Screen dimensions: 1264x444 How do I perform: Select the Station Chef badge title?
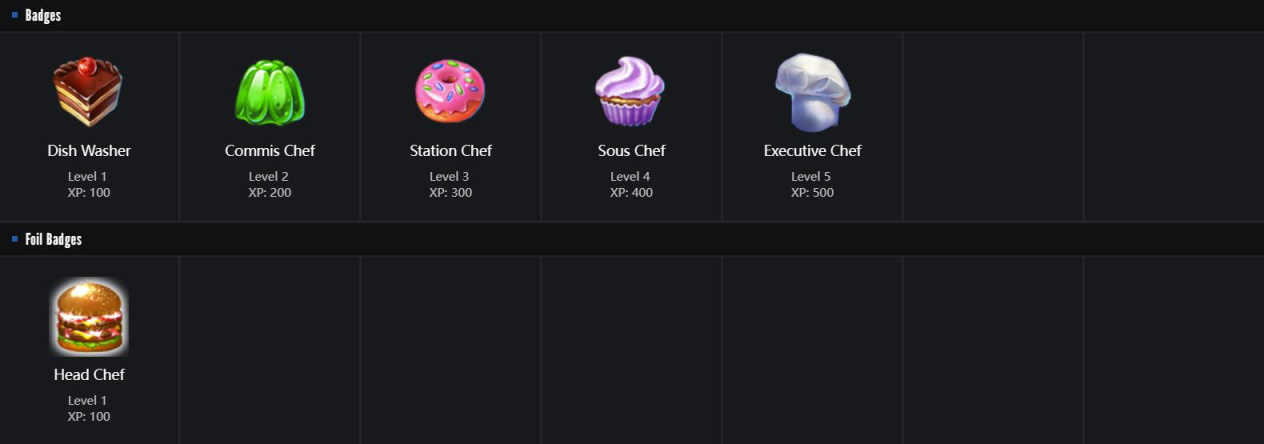click(451, 151)
